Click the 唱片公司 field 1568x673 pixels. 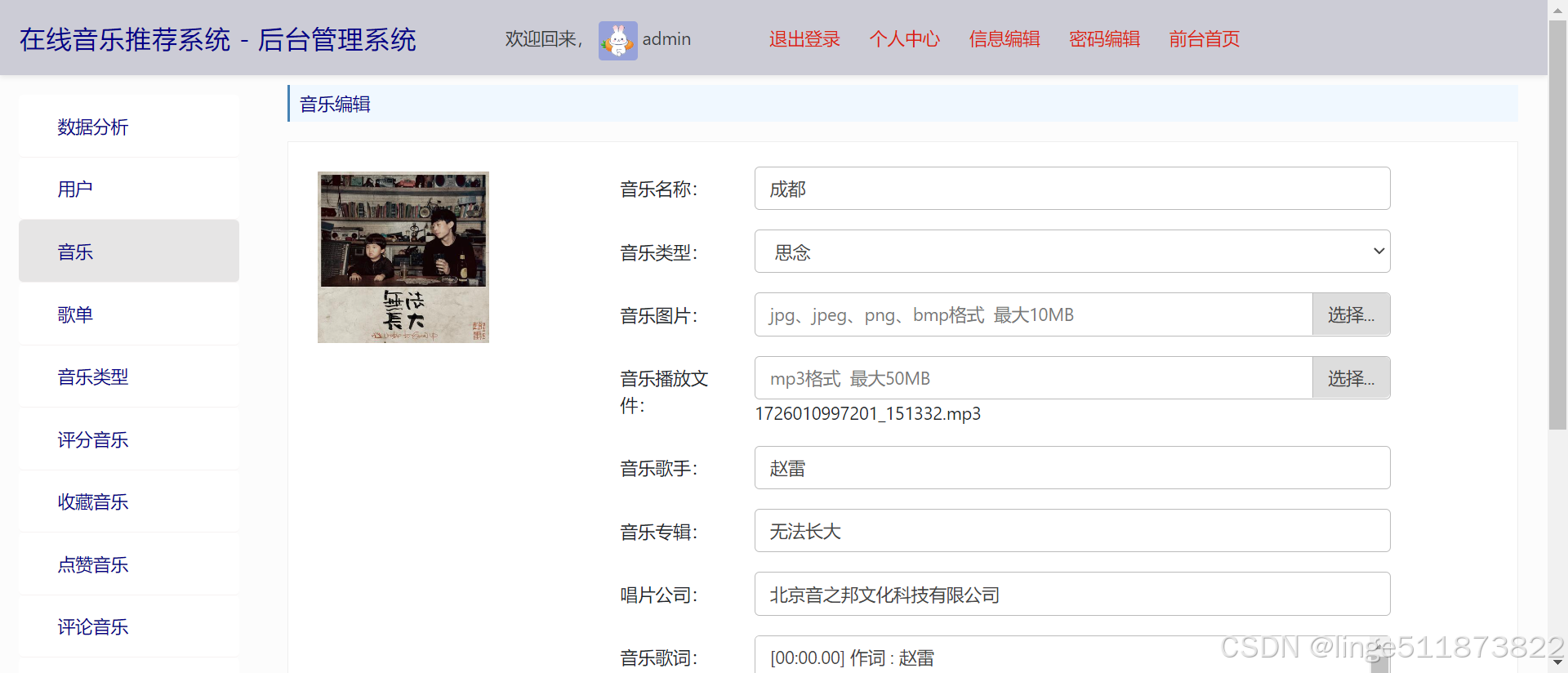1072,594
